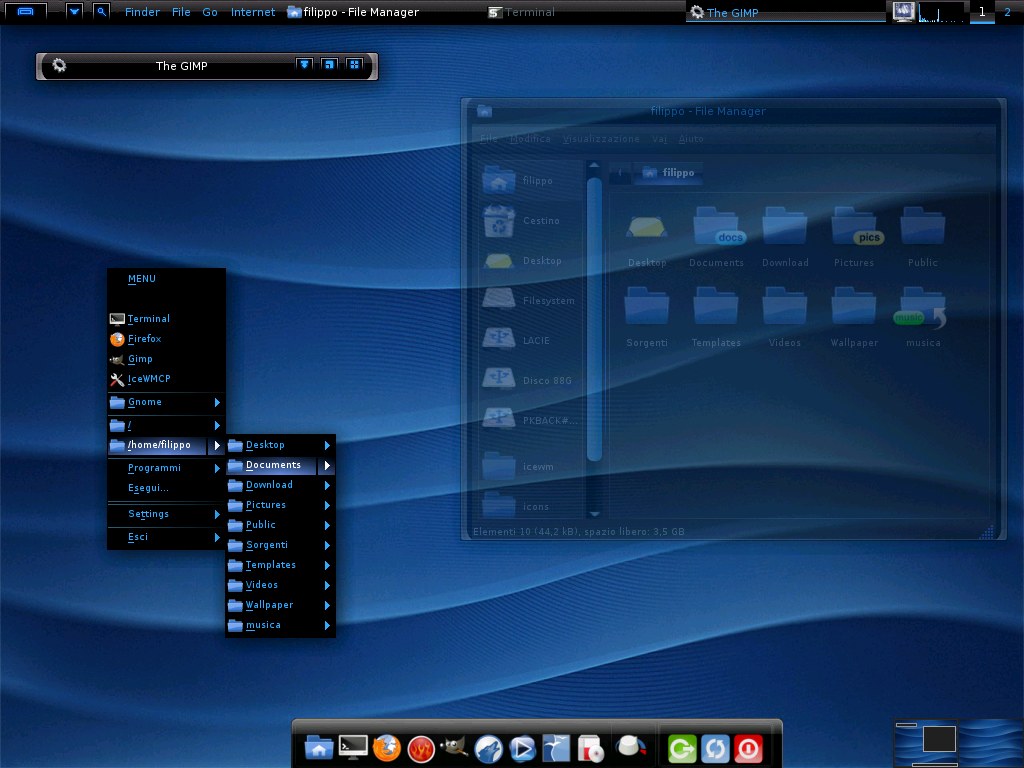
Task: Click the howling wolf icon in the dock
Action: click(488, 749)
